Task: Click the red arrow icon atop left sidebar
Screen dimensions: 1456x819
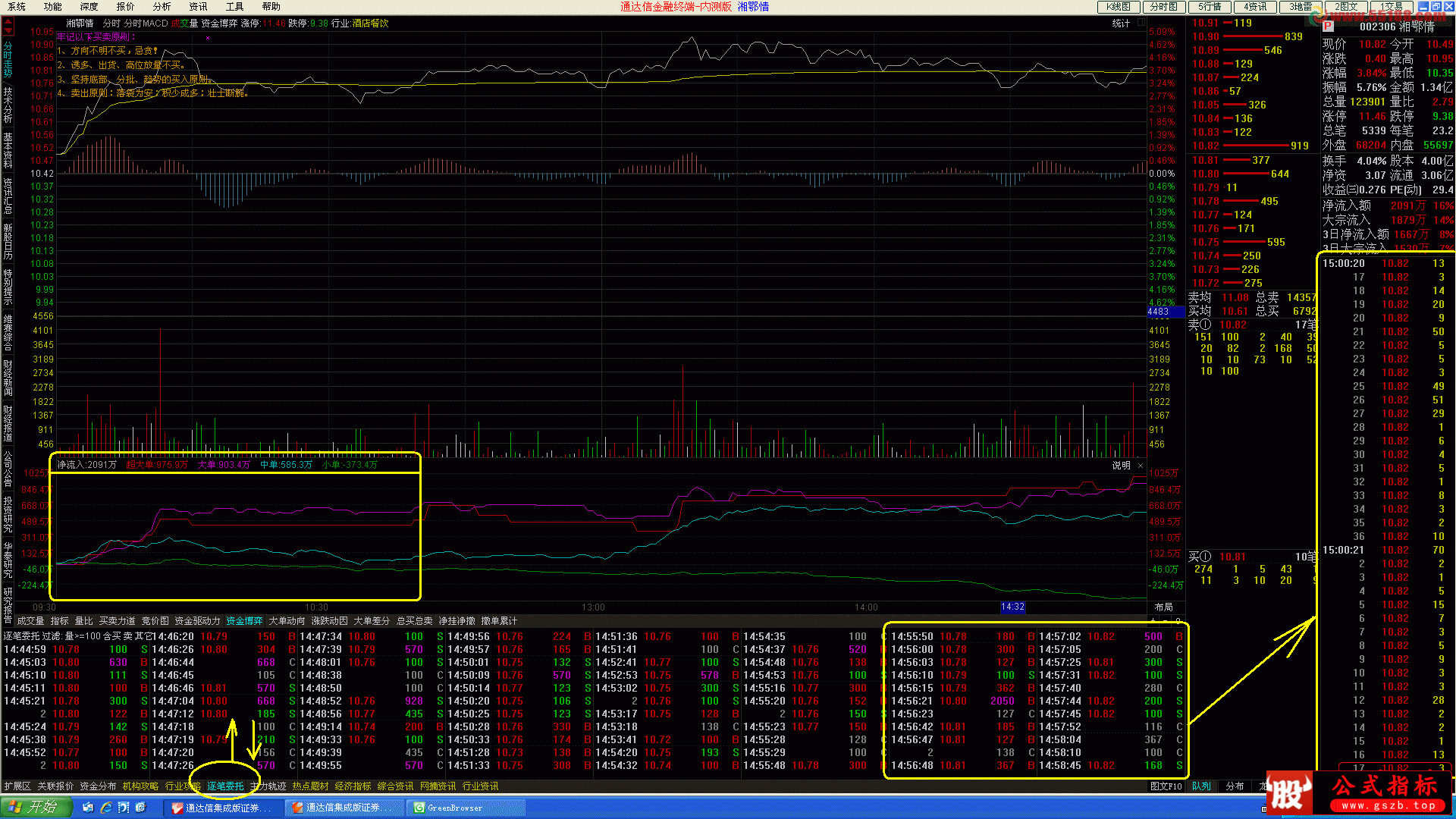Action: (8, 27)
